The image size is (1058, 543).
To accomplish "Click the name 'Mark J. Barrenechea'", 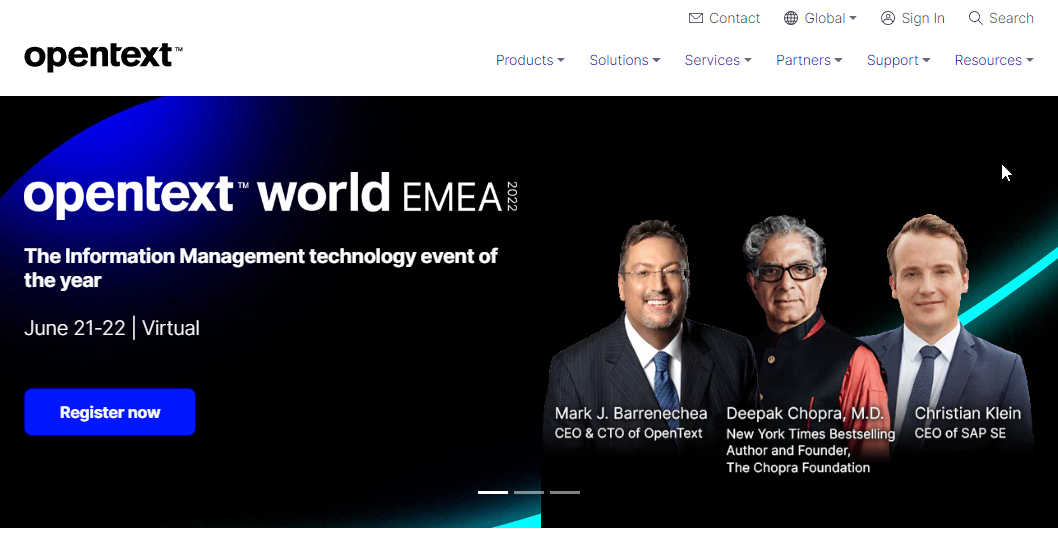I will click(631, 413).
